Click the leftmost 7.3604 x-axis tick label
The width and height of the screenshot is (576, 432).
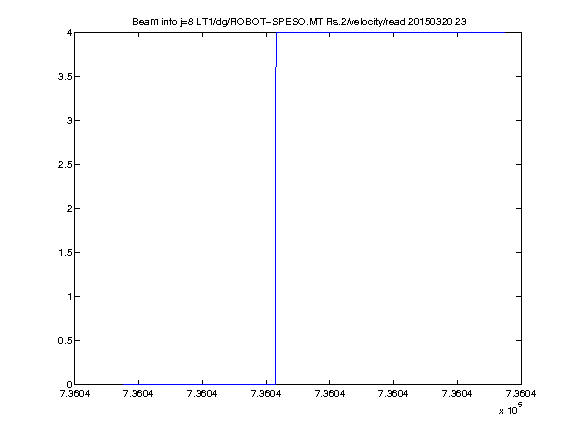point(75,394)
